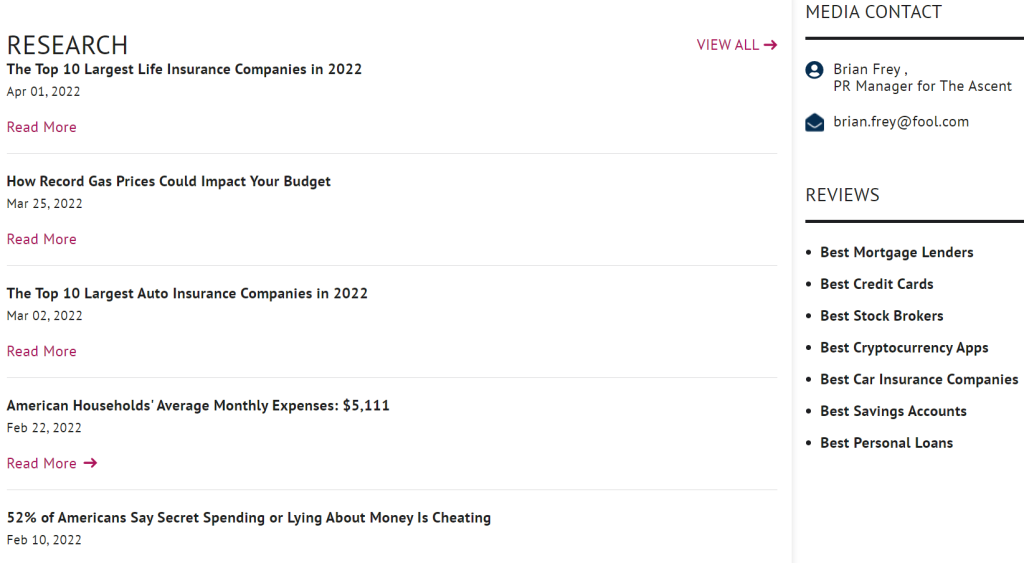Choose Best Car Insurance Companies link
Image resolution: width=1024 pixels, height=563 pixels.
tap(919, 379)
